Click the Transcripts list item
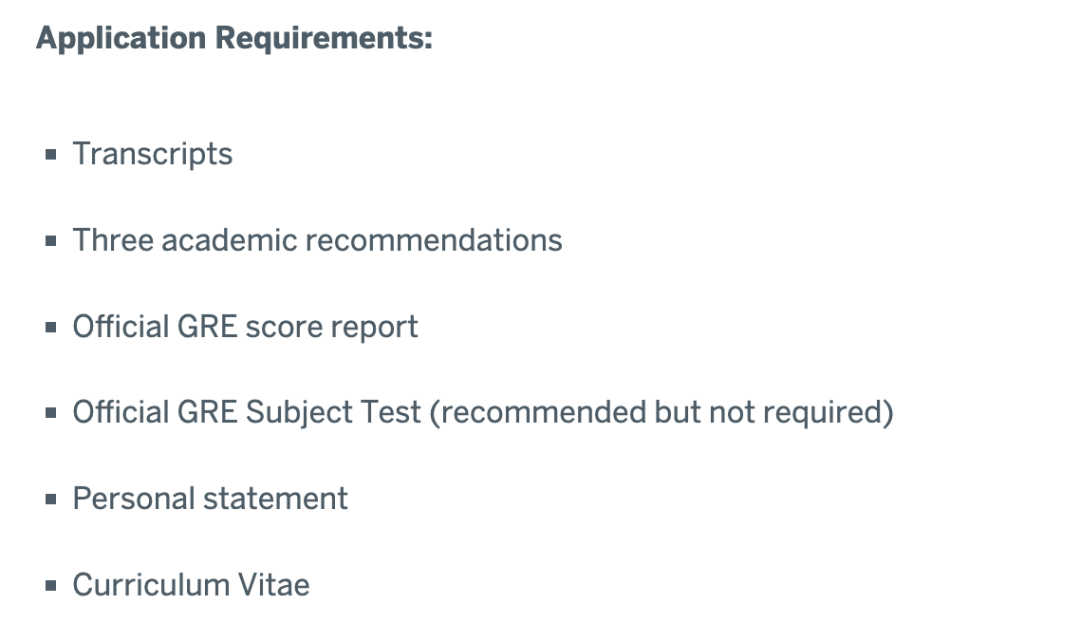The image size is (1080, 623). [x=152, y=154]
